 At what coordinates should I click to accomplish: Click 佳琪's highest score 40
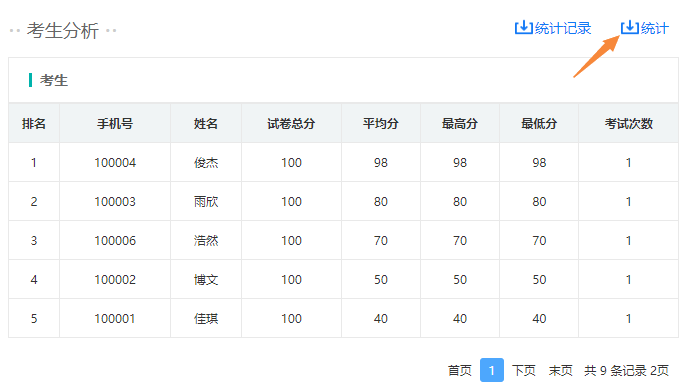coord(460,319)
